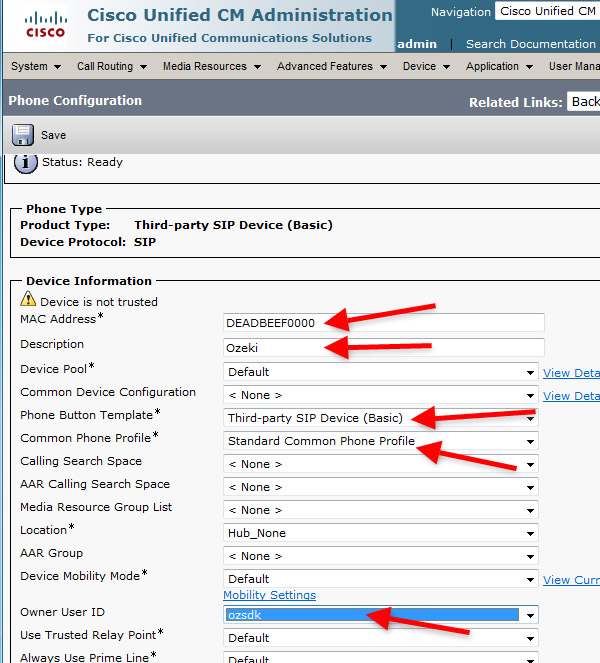Screen dimensions: 600x663
Task: Click the Search Documentation link
Action: 531,44
